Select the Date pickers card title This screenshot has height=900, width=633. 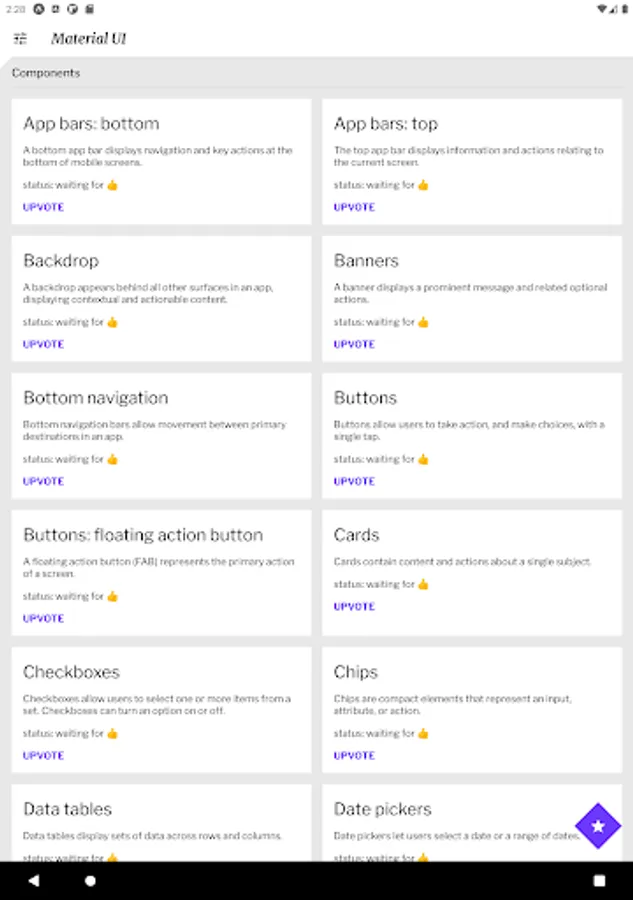(x=382, y=809)
